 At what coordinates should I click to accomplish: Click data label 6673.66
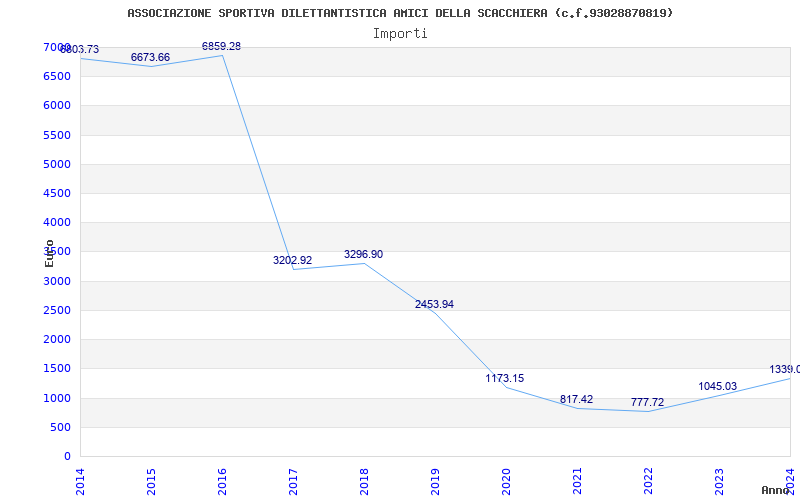click(150, 57)
